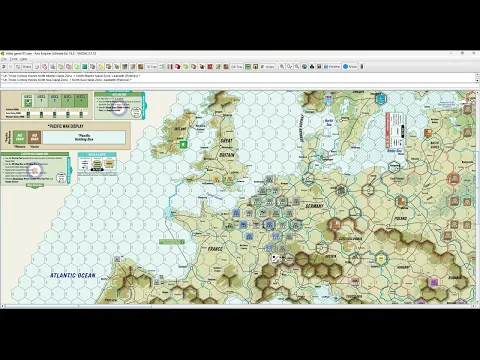Open the Tools menu
The image size is (480, 360).
[x=13, y=59]
